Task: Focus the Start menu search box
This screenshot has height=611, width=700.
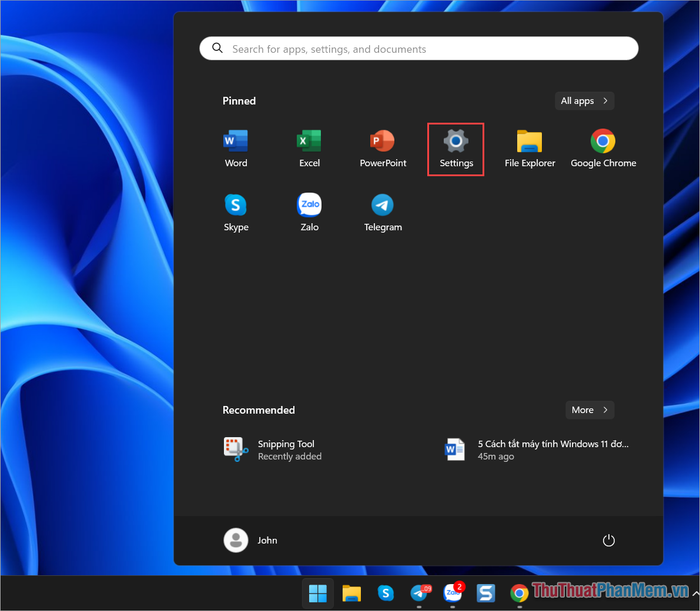Action: click(419, 49)
